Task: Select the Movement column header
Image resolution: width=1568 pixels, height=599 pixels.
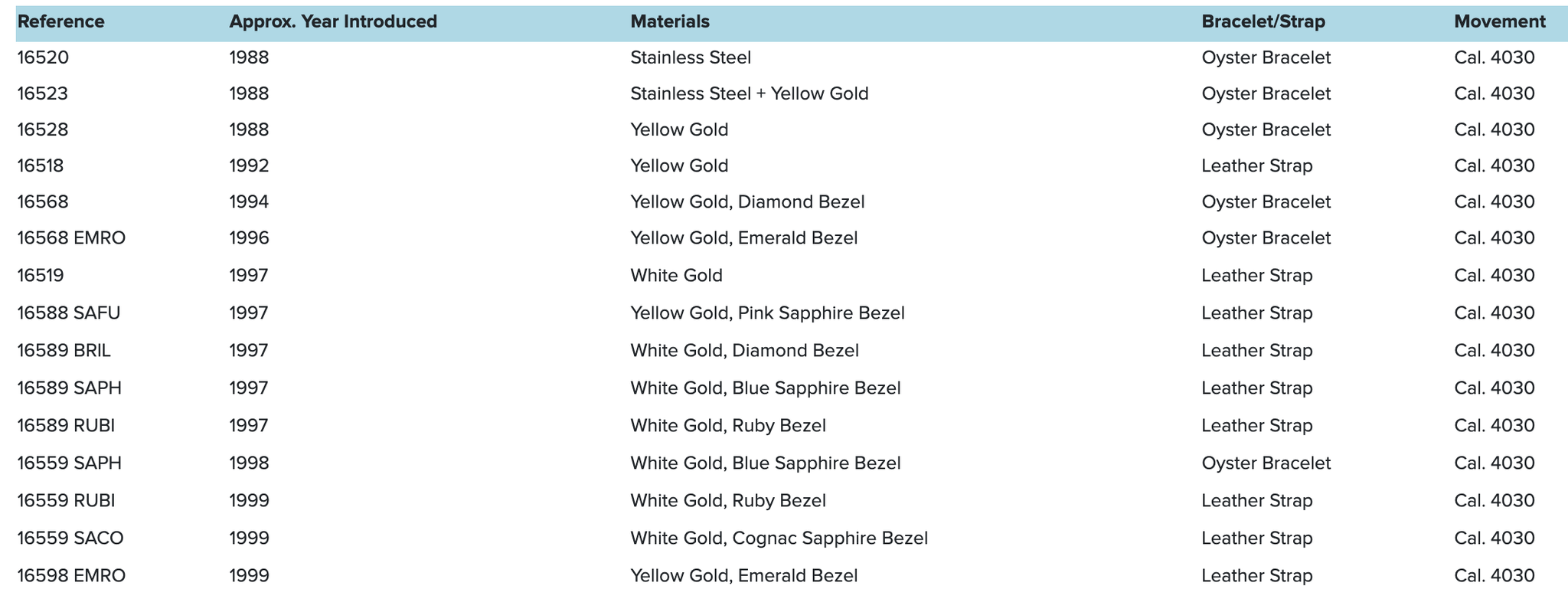Action: (1500, 22)
